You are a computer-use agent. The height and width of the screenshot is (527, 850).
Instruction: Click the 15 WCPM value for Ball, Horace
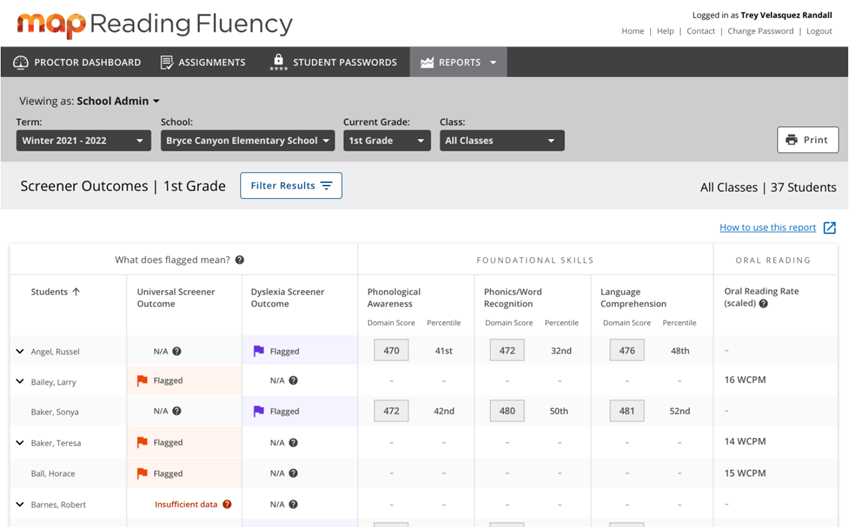point(745,473)
